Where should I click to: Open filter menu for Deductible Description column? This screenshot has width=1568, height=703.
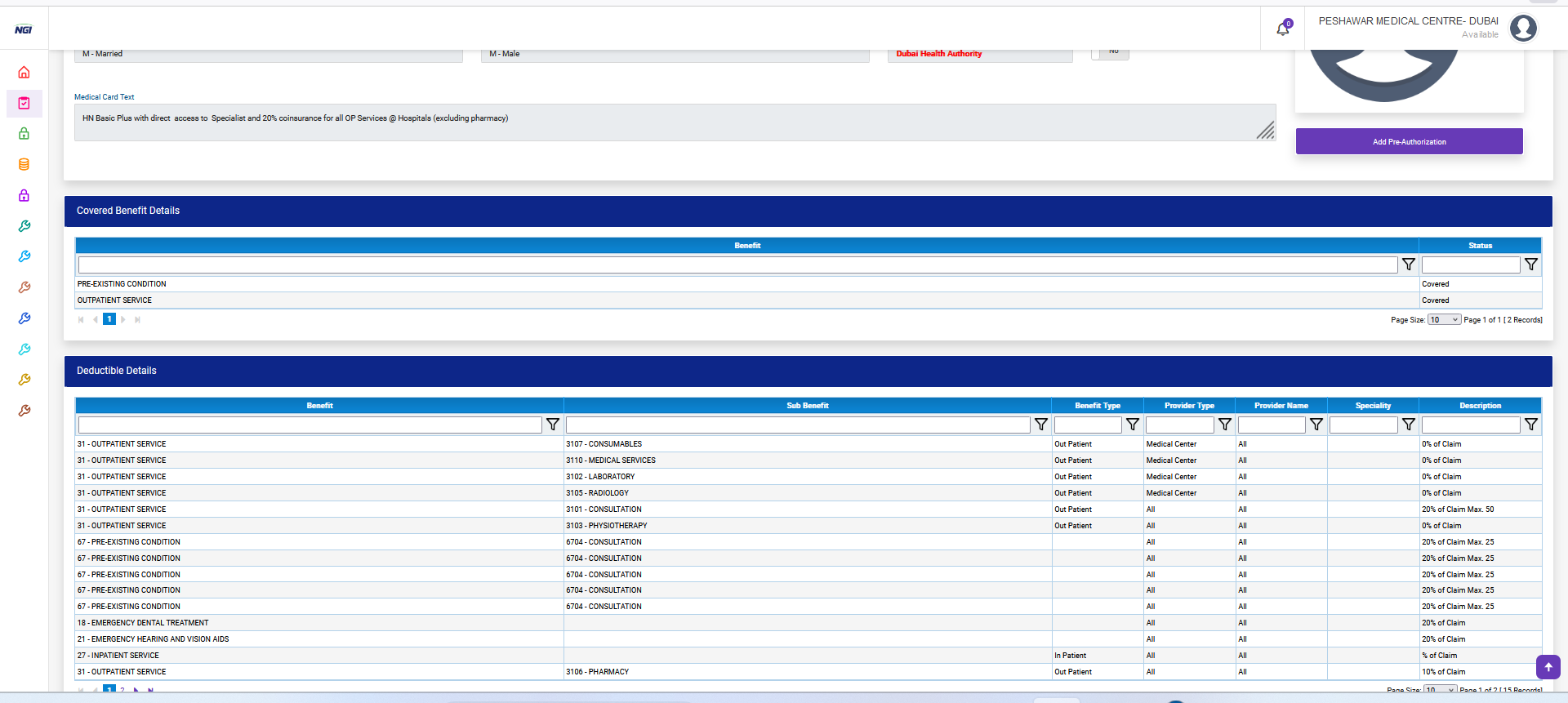[1531, 425]
